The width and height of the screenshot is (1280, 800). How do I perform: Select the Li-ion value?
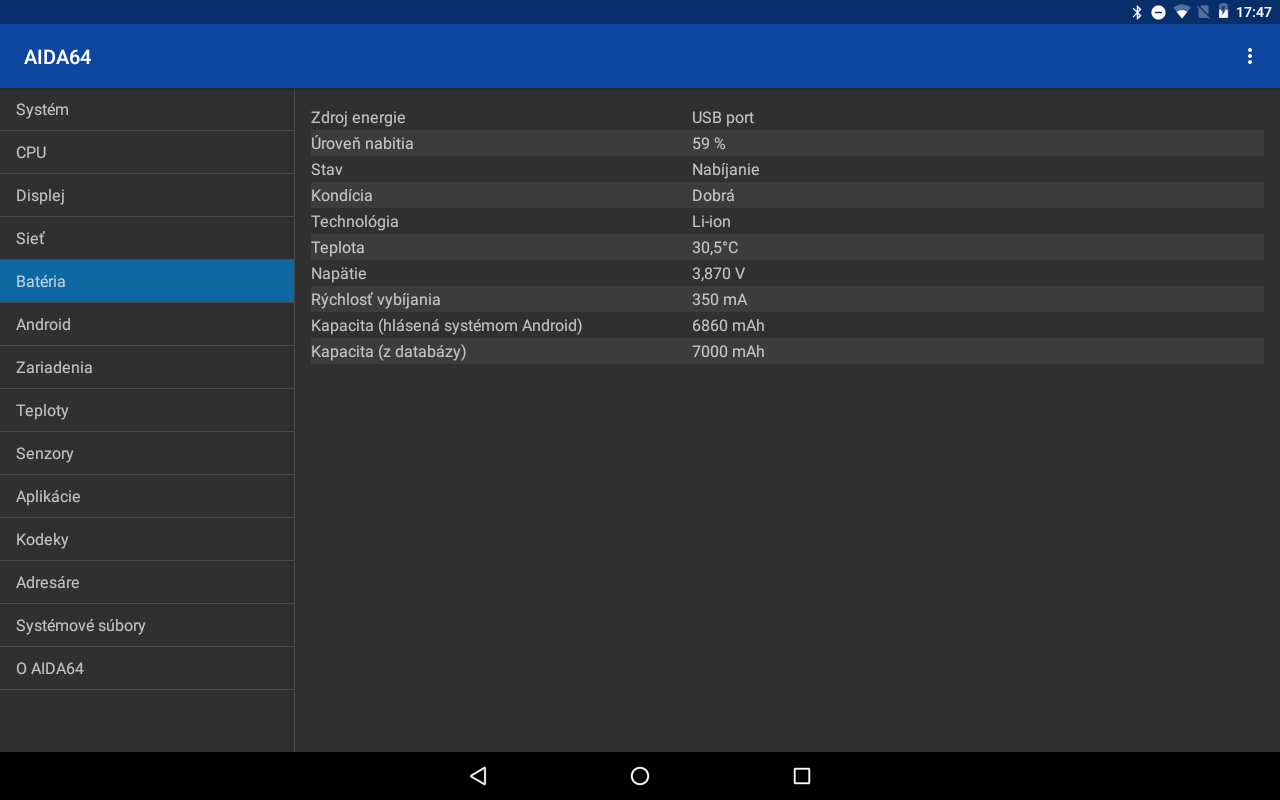point(711,221)
